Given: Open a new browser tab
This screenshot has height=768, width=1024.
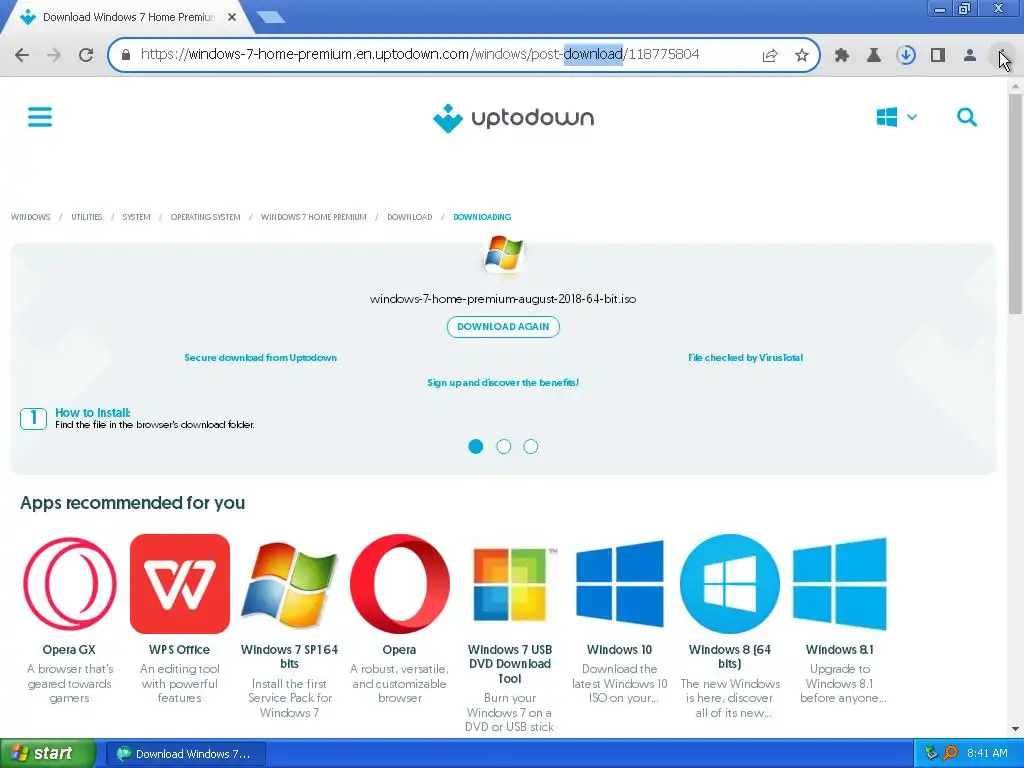Looking at the screenshot, I should tap(271, 18).
